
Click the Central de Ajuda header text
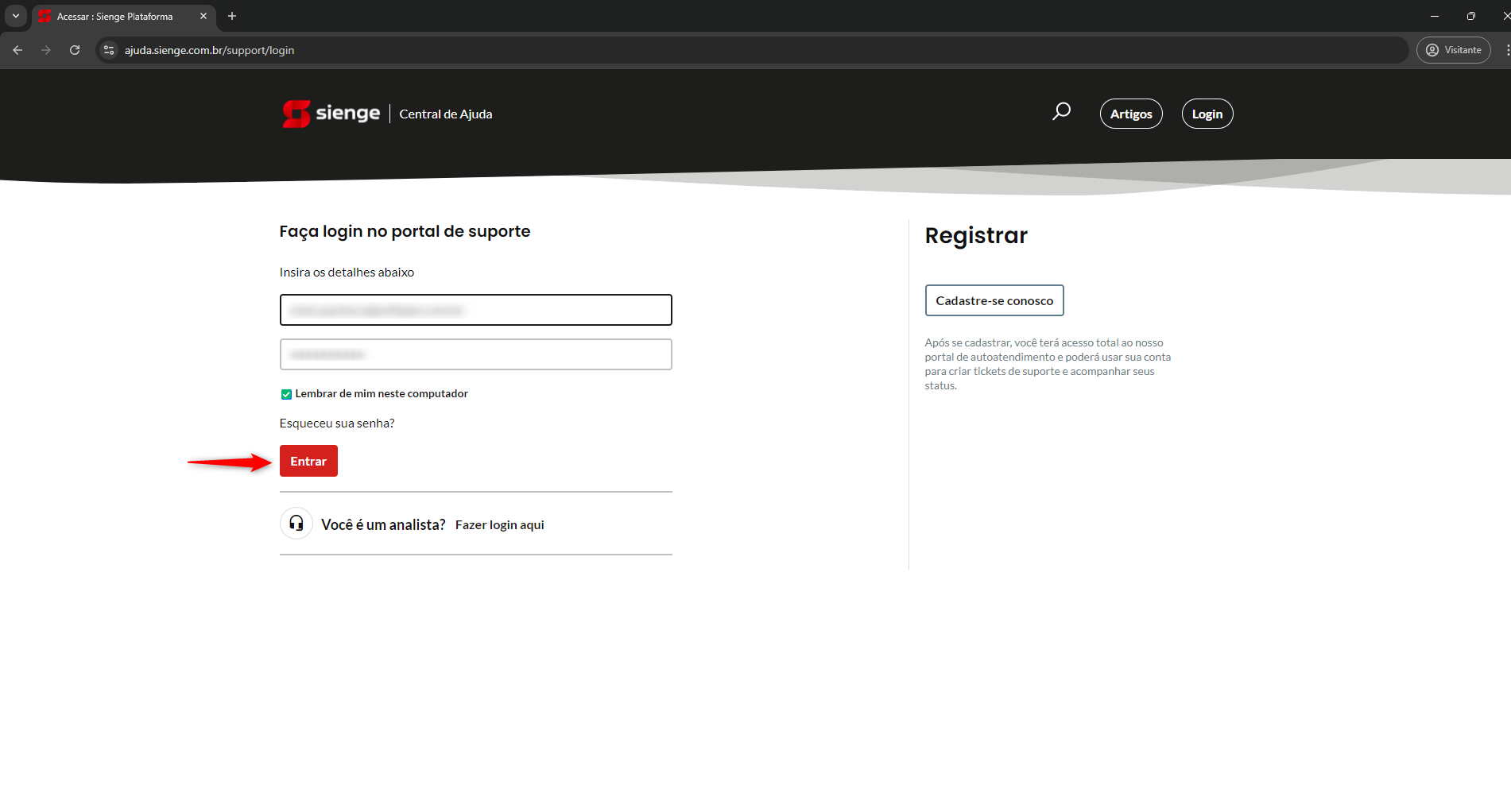pos(446,114)
